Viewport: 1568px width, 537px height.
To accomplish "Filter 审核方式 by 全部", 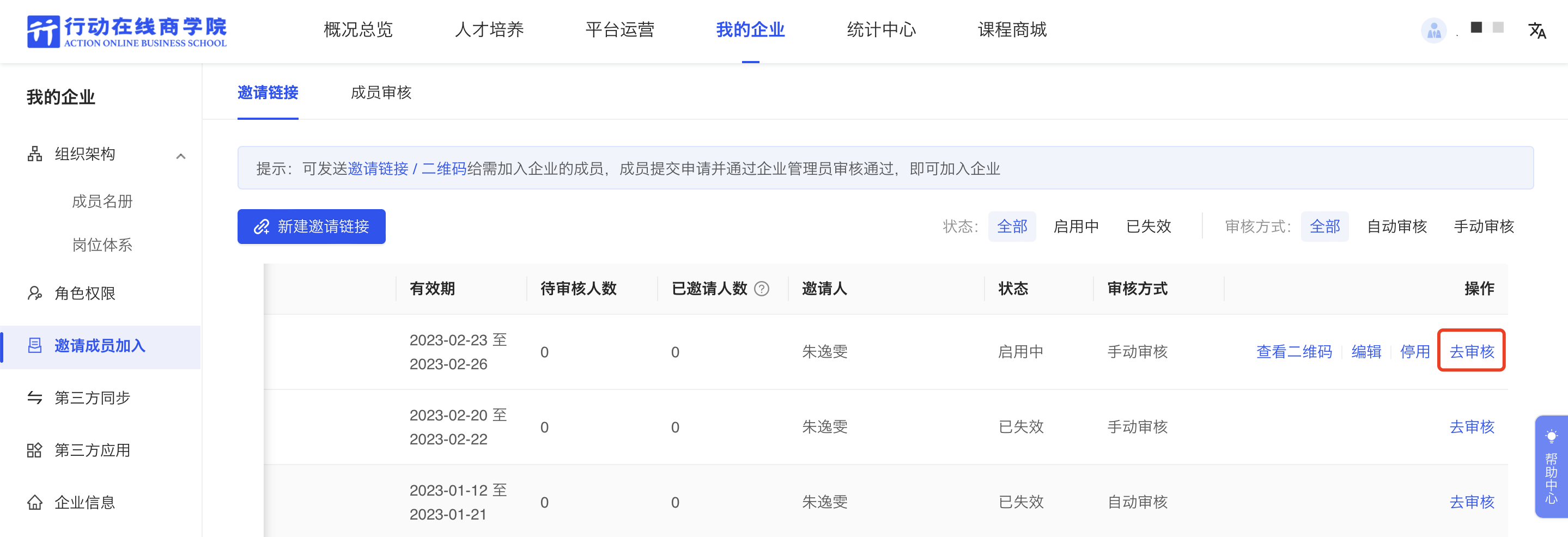I will tap(1324, 226).
